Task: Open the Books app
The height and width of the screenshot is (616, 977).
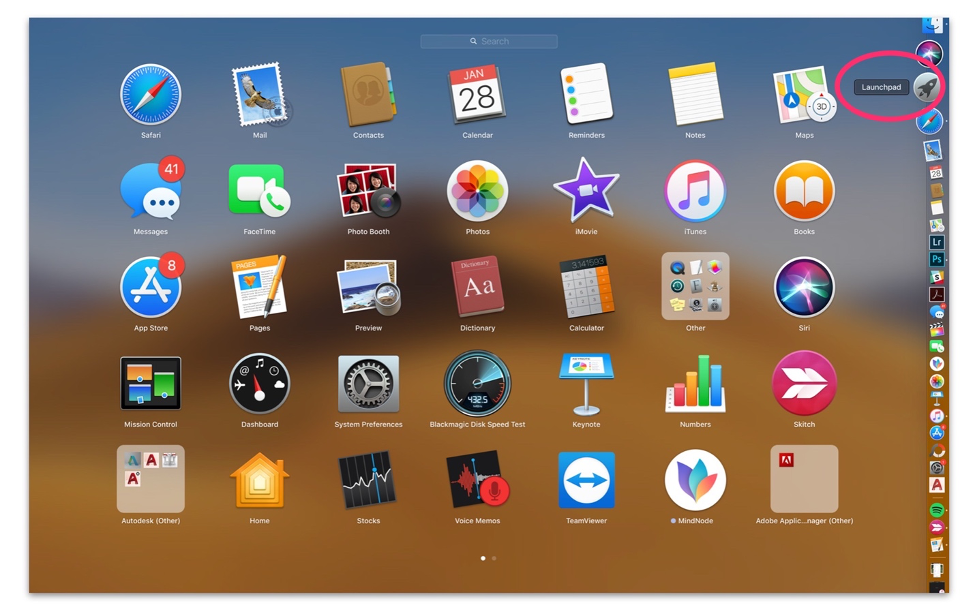Action: point(804,191)
